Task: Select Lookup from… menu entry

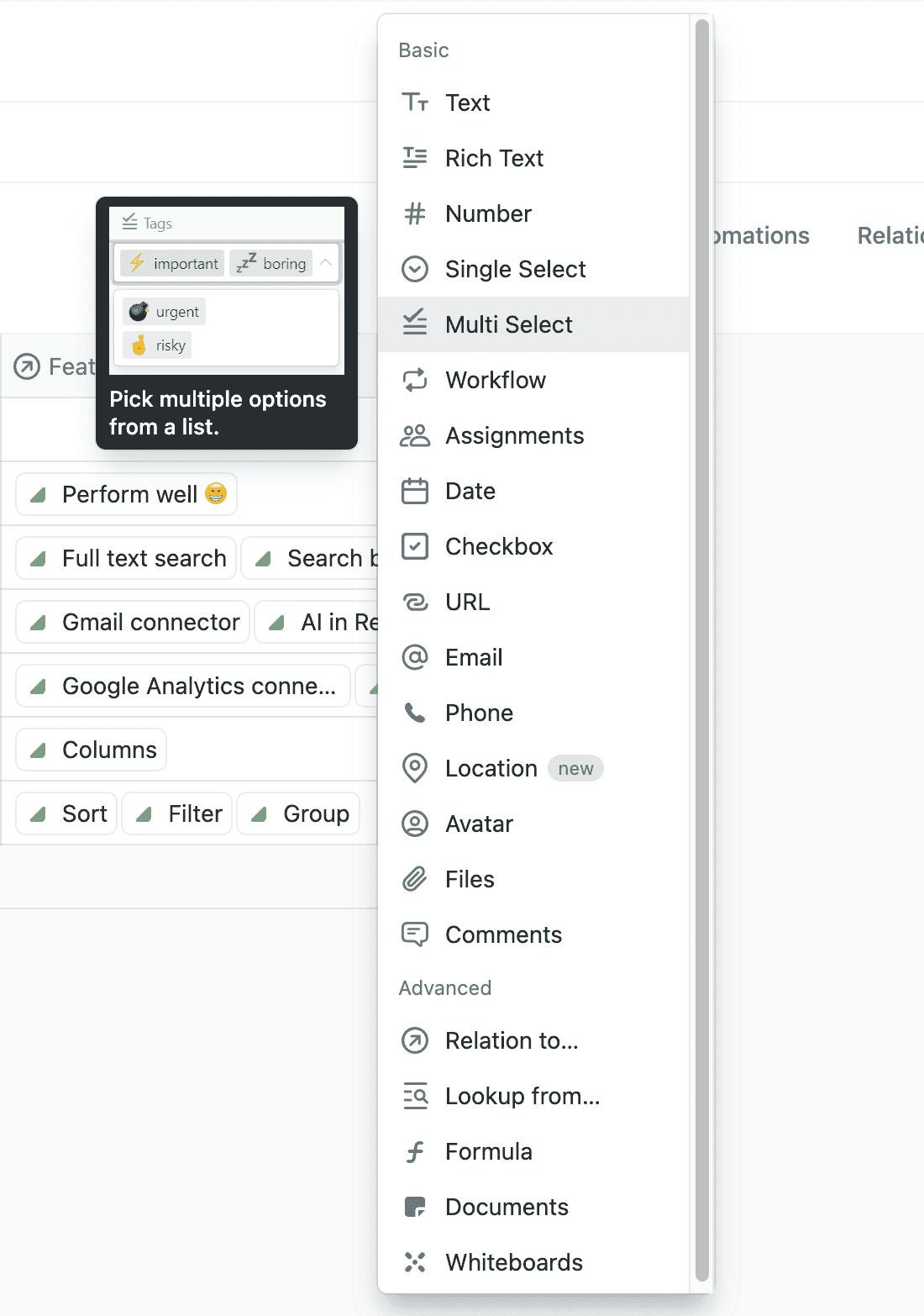Action: 522,1096
